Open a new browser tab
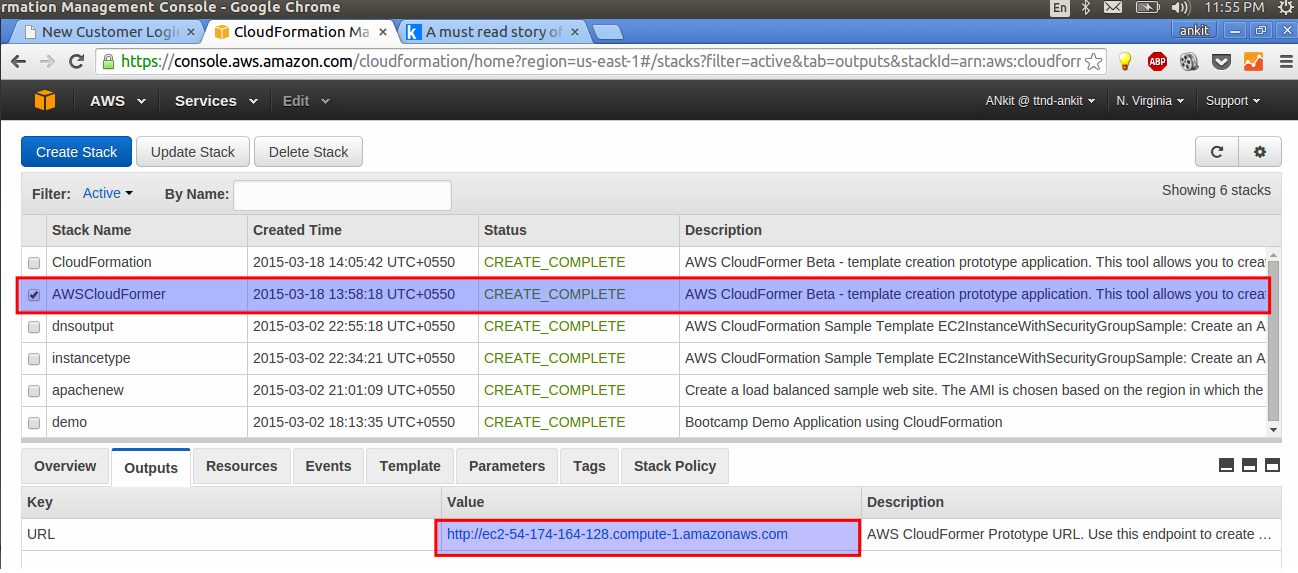Viewport: 1298px width, 573px height. tap(607, 32)
